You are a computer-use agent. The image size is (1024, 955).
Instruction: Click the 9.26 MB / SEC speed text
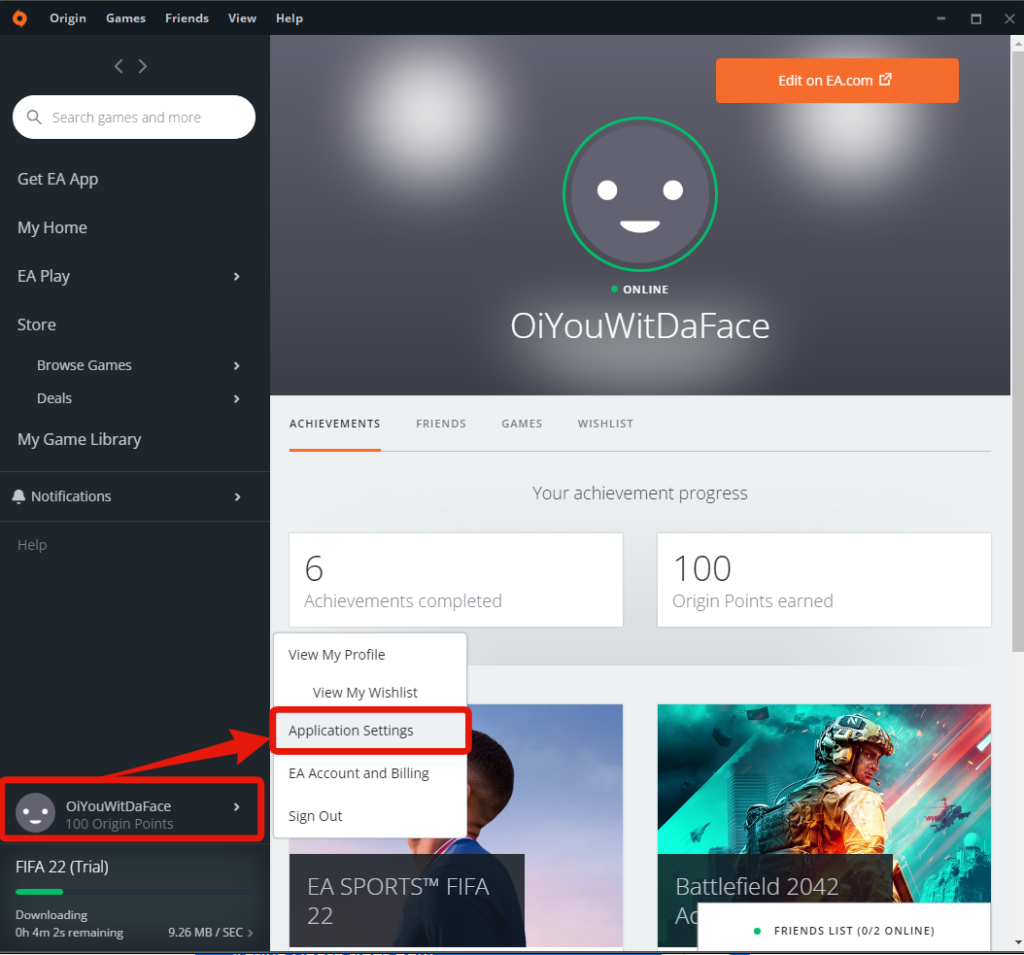coord(206,933)
